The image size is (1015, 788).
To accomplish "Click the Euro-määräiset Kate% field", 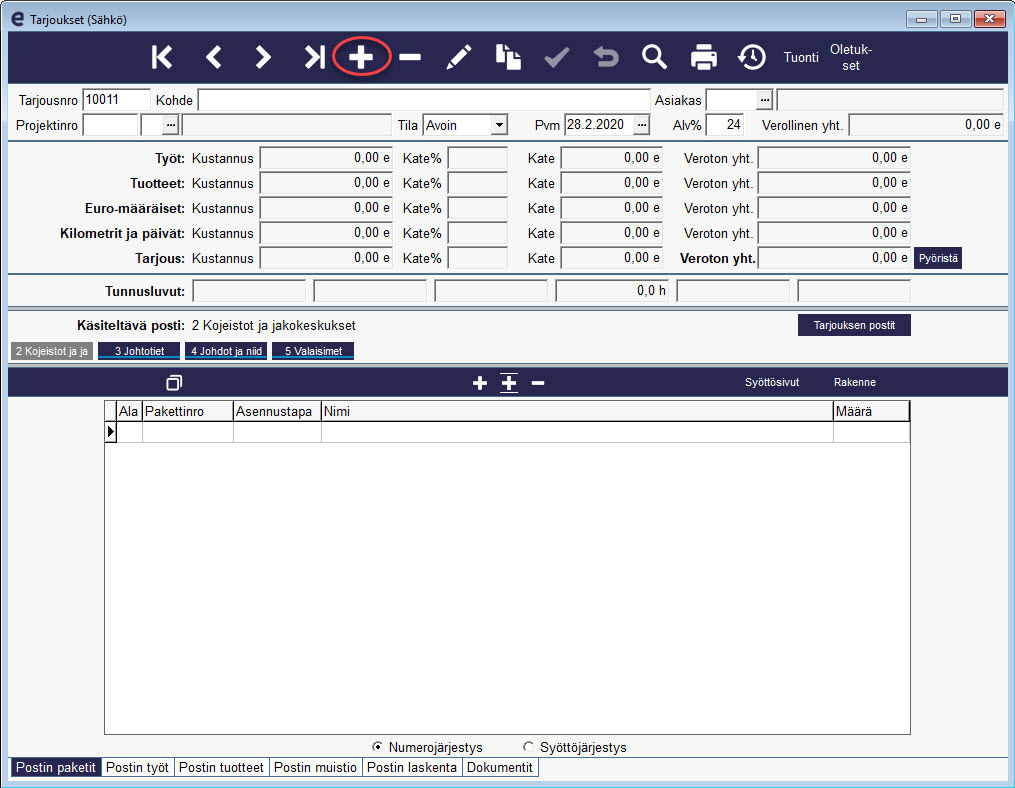I will [478, 208].
